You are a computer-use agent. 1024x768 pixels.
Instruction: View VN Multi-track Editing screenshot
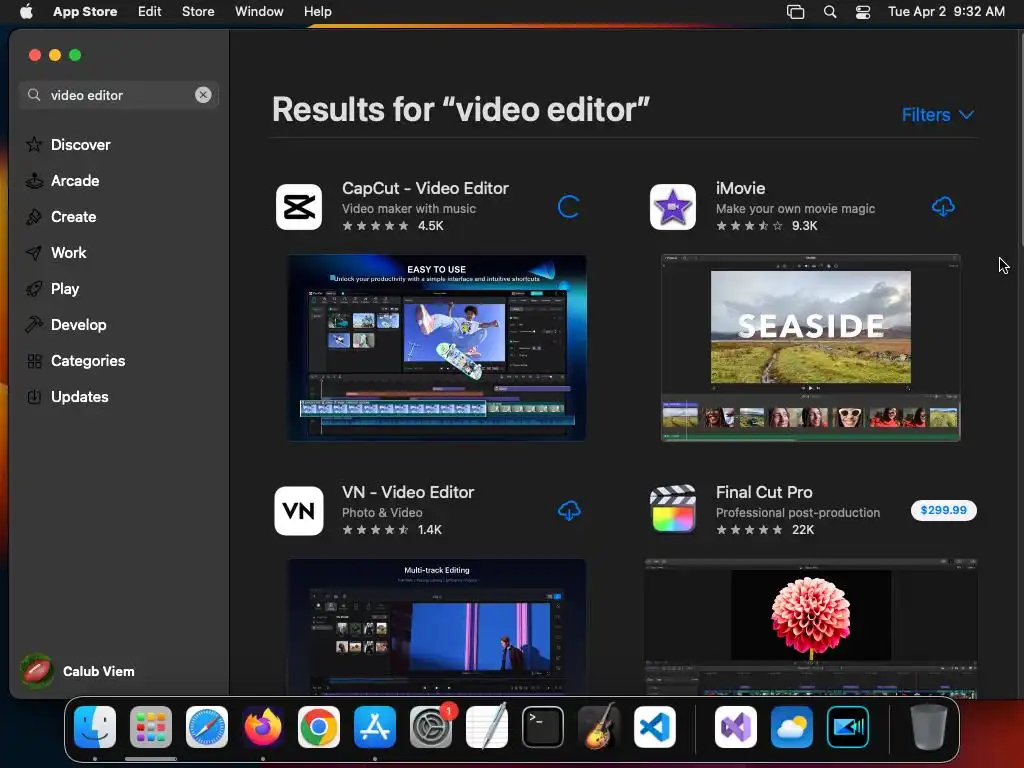[437, 627]
